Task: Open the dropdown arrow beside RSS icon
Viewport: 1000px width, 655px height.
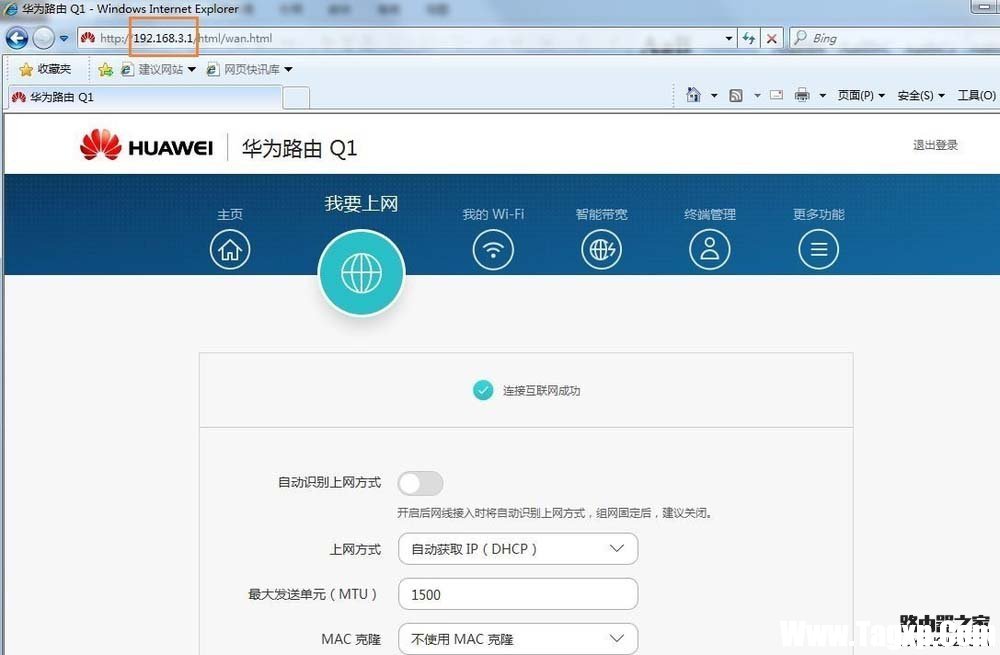Action: (x=757, y=96)
